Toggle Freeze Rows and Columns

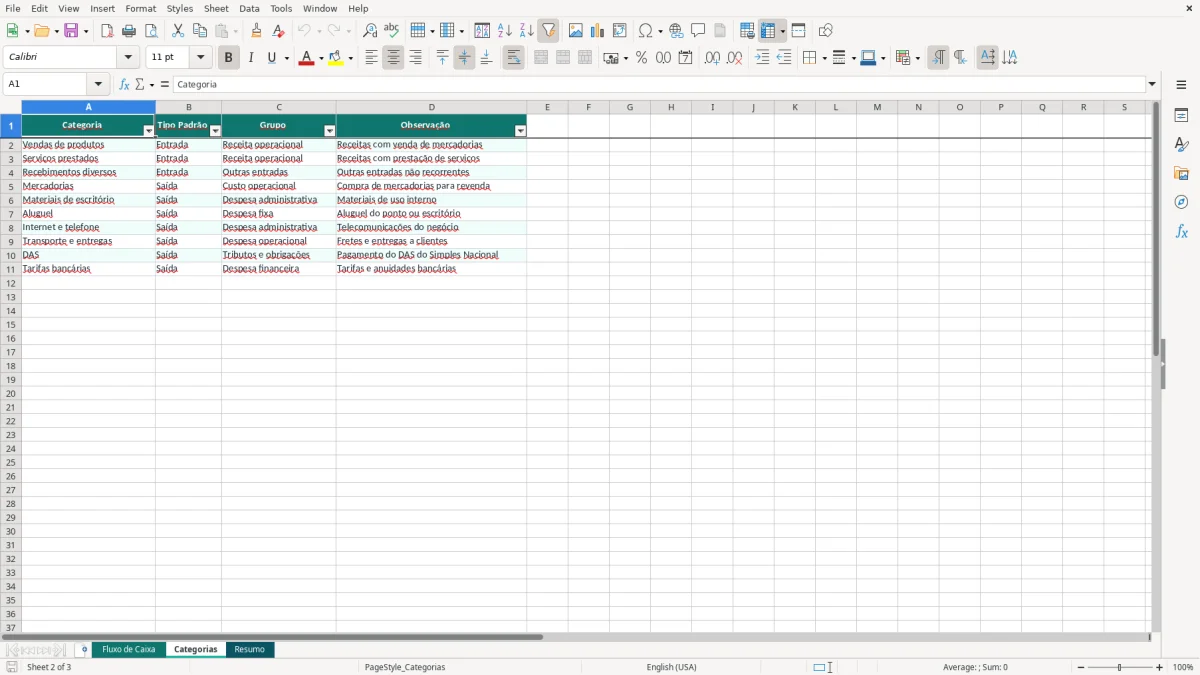pyautogui.click(x=768, y=31)
